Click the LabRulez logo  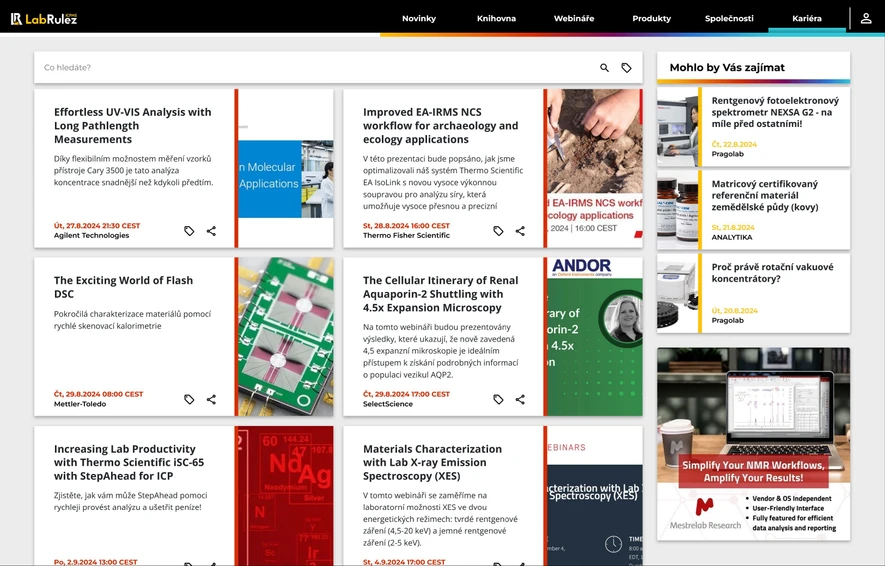coord(44,19)
